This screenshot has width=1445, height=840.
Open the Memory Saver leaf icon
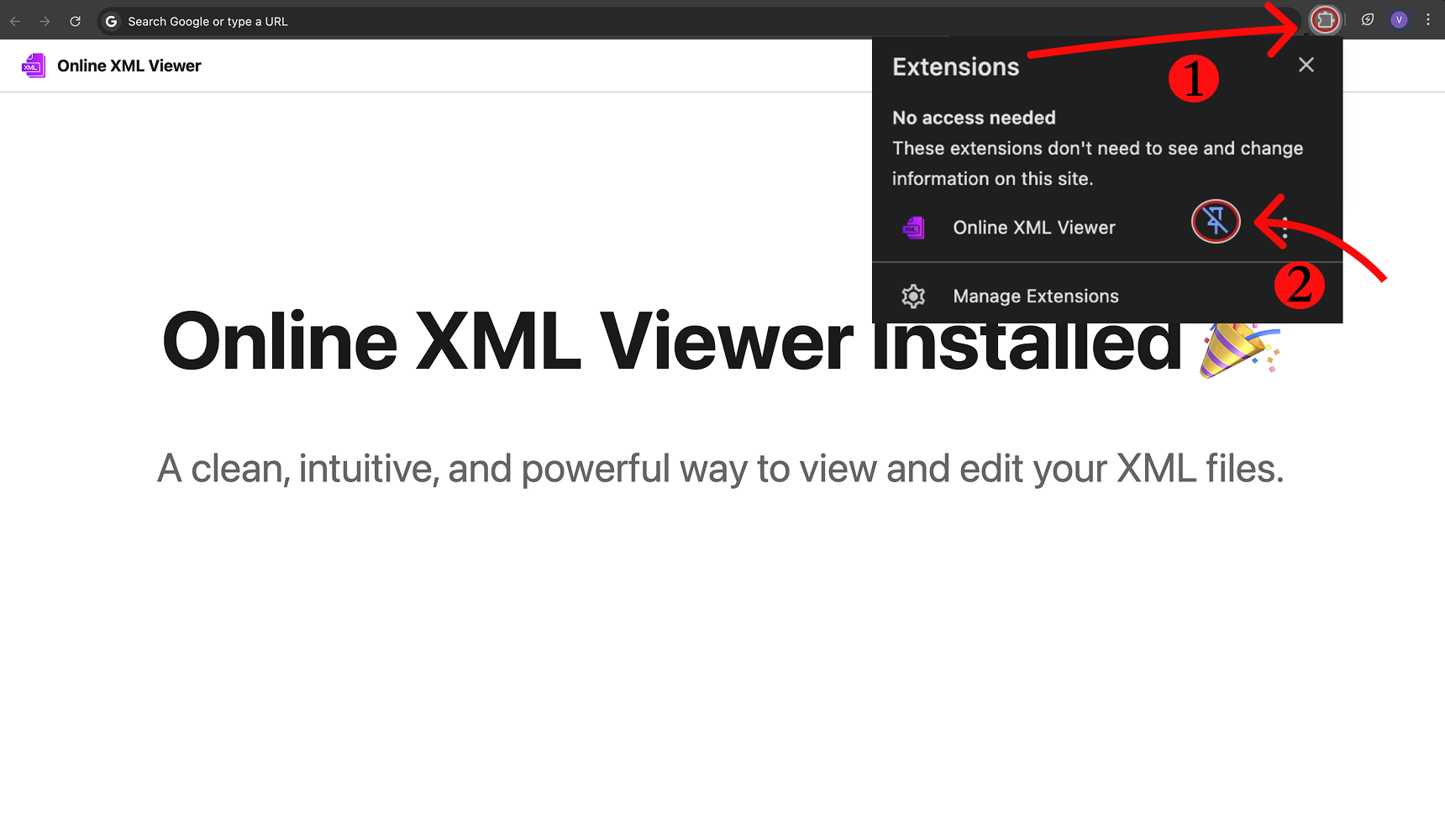1368,20
